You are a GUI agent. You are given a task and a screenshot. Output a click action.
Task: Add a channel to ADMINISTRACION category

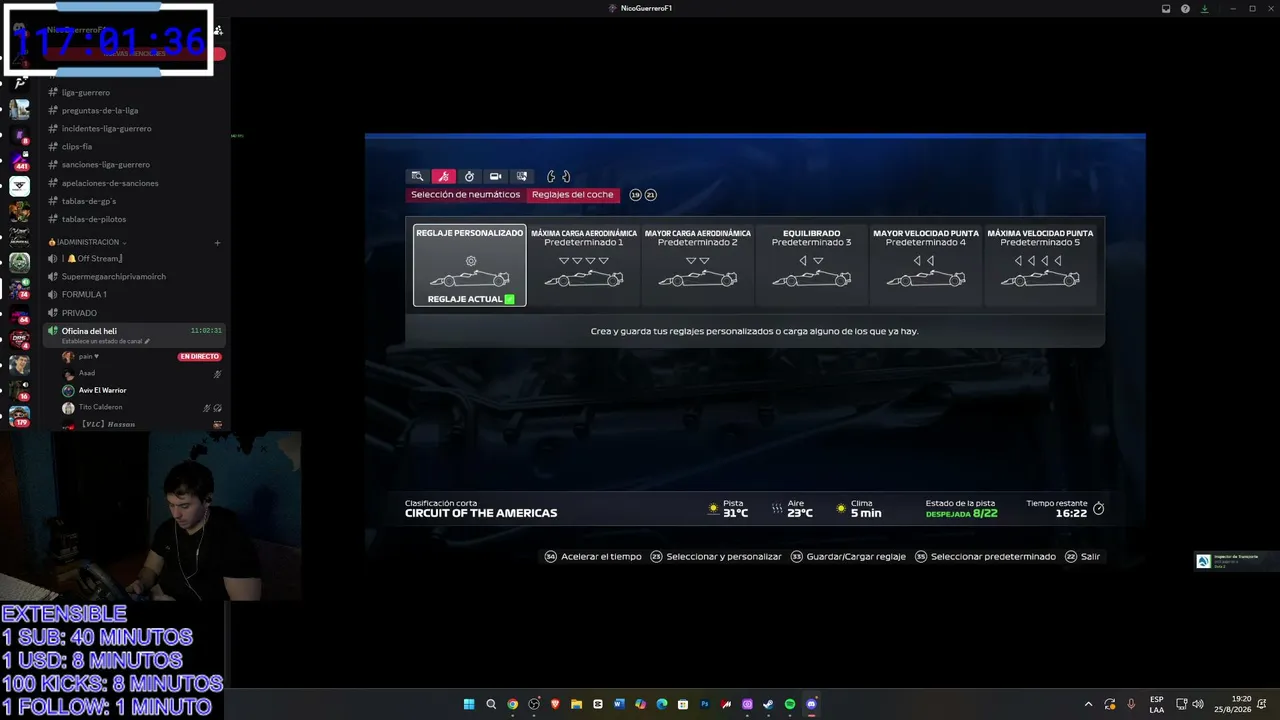point(217,242)
